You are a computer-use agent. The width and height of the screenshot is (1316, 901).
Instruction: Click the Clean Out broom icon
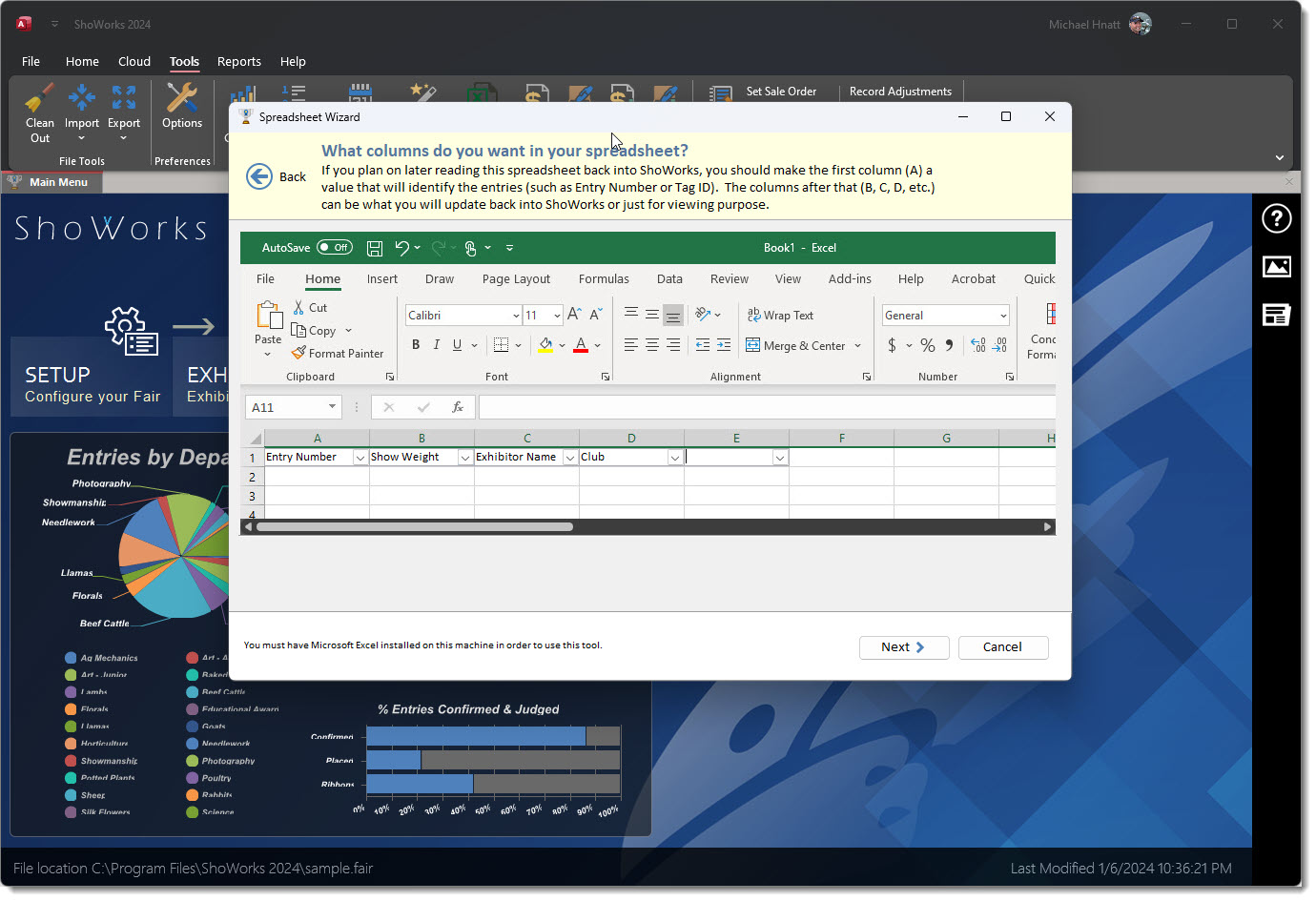pyautogui.click(x=40, y=98)
